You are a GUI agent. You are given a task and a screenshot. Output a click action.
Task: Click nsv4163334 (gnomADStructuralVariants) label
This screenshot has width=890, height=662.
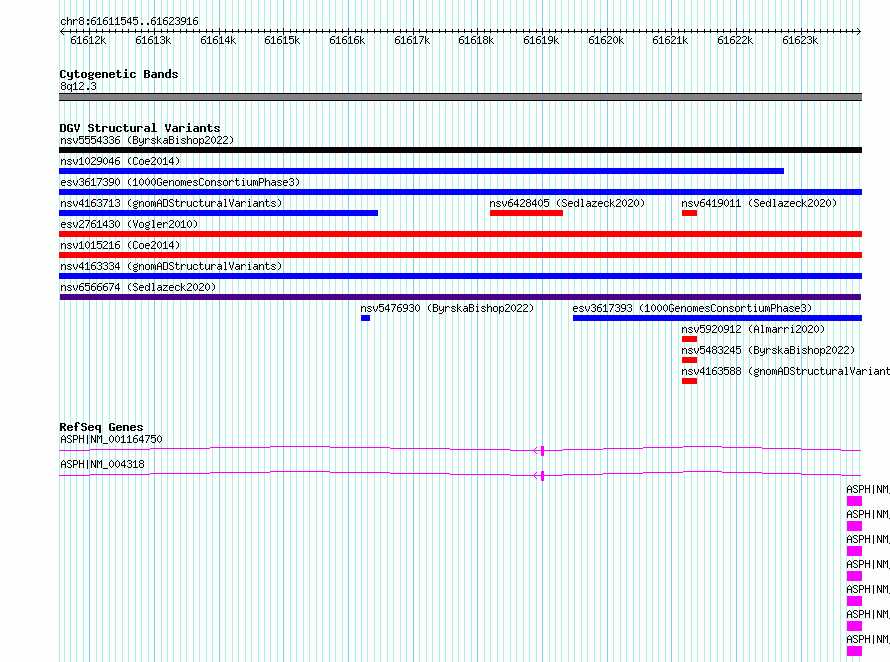pyautogui.click(x=171, y=266)
